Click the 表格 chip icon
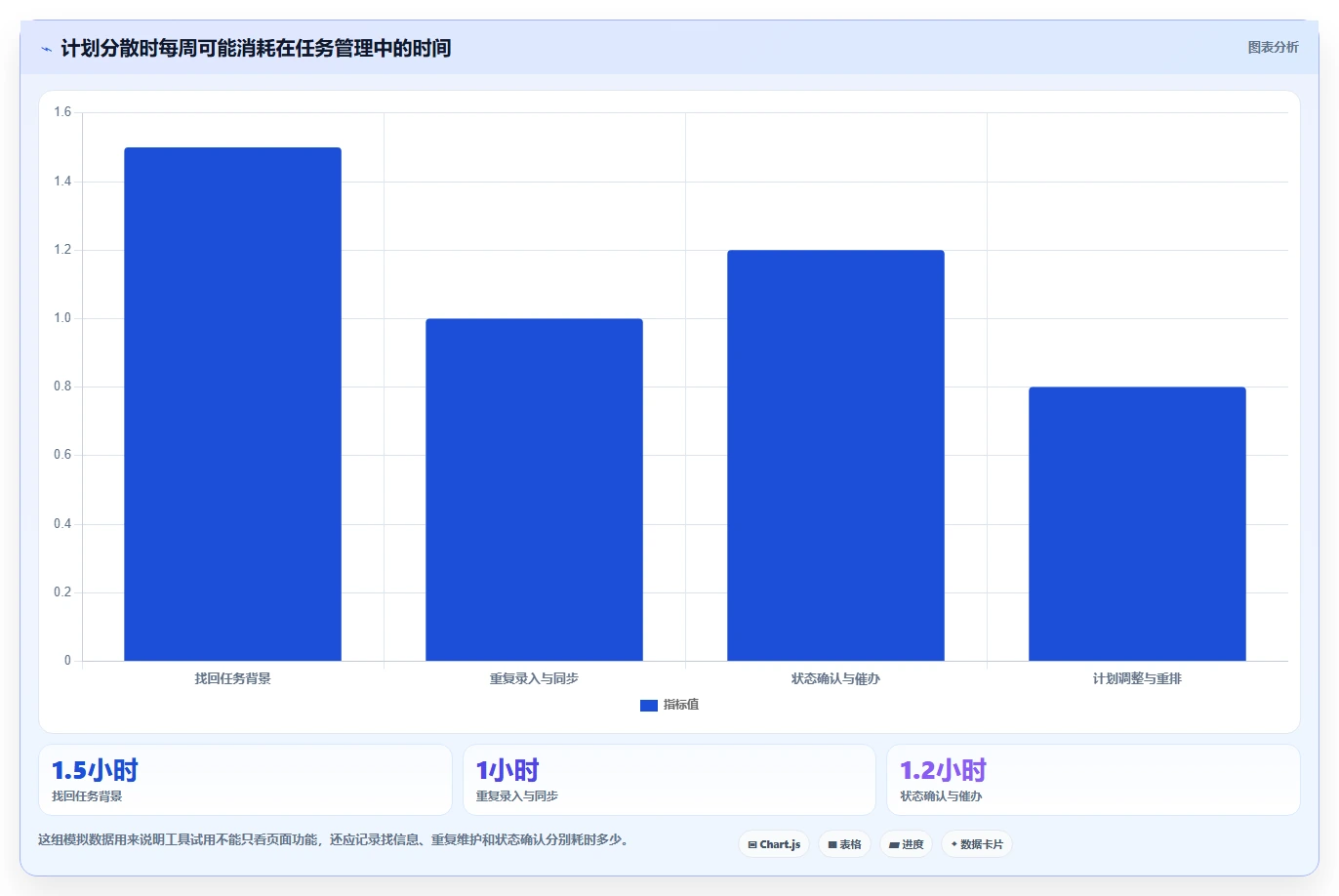The width and height of the screenshot is (1339, 896). tap(832, 845)
